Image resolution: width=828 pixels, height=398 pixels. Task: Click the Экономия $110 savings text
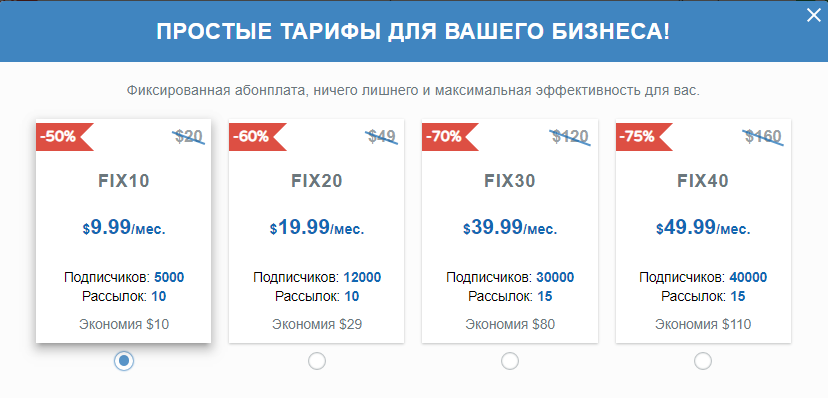tap(703, 324)
